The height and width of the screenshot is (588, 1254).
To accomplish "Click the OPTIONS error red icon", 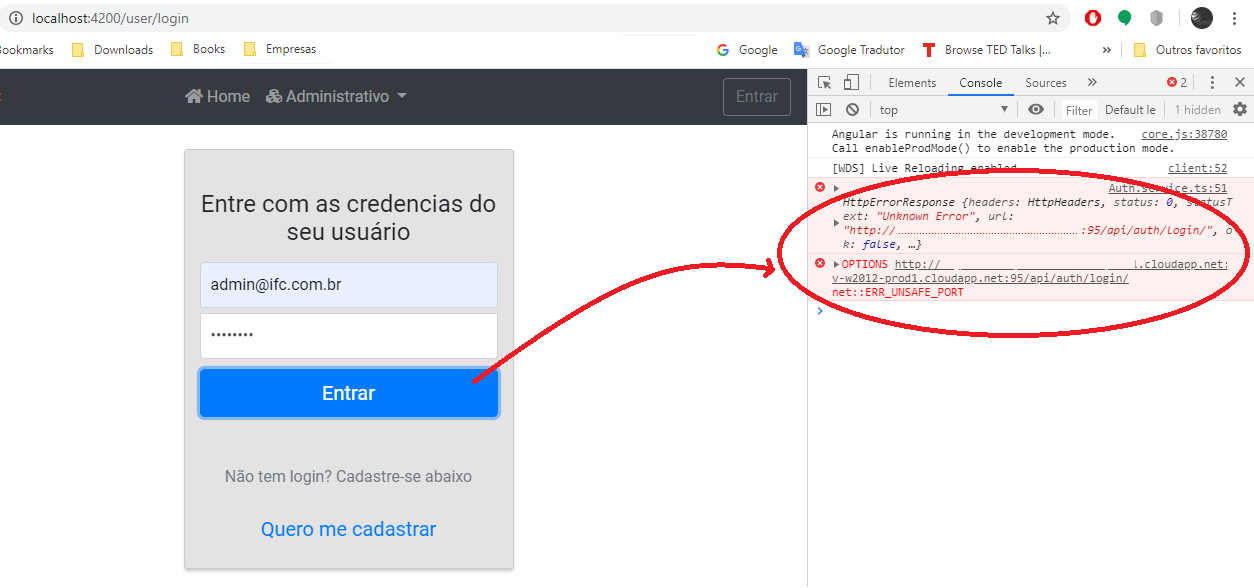I will [x=820, y=264].
